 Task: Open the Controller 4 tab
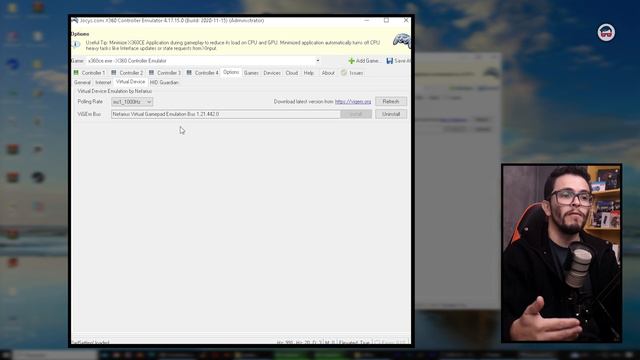coord(202,73)
